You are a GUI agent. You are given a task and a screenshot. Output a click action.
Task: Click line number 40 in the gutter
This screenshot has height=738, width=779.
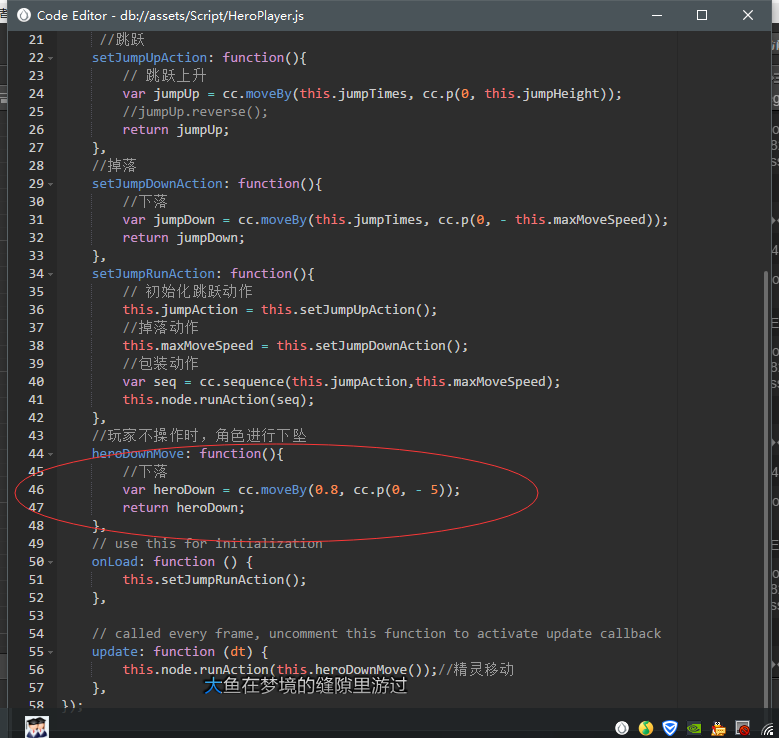[x=36, y=382]
